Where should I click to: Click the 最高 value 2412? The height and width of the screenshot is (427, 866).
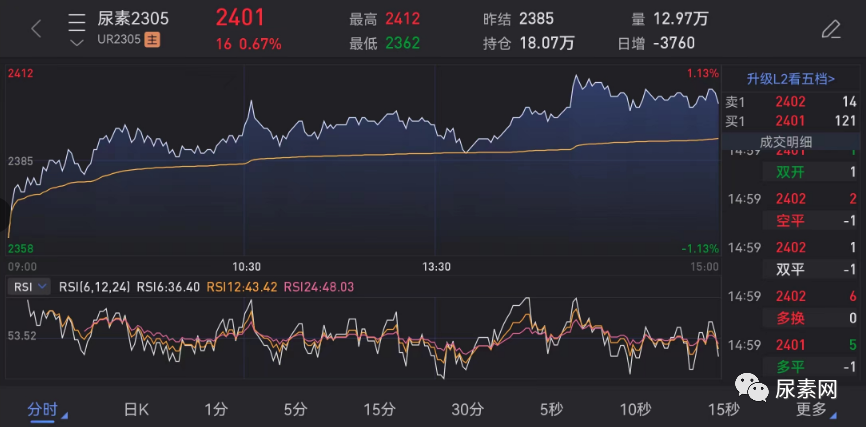[403, 19]
